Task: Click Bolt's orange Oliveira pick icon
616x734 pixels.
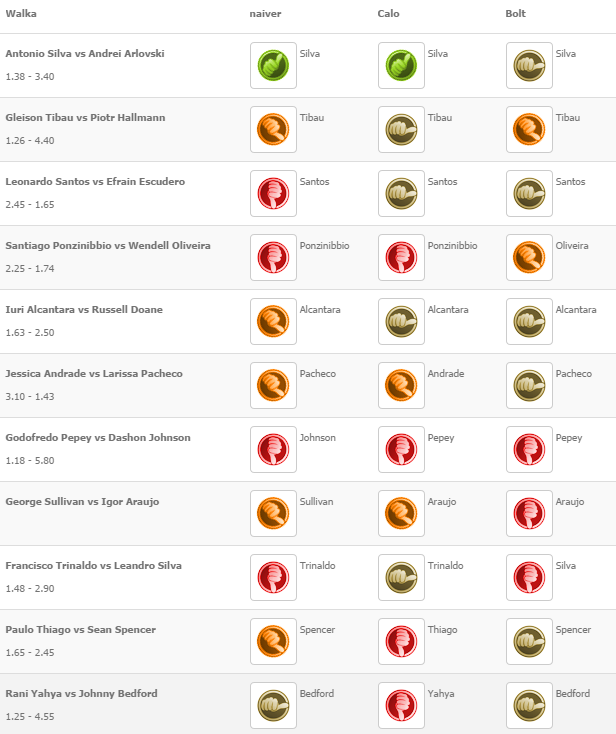Action: point(529,258)
